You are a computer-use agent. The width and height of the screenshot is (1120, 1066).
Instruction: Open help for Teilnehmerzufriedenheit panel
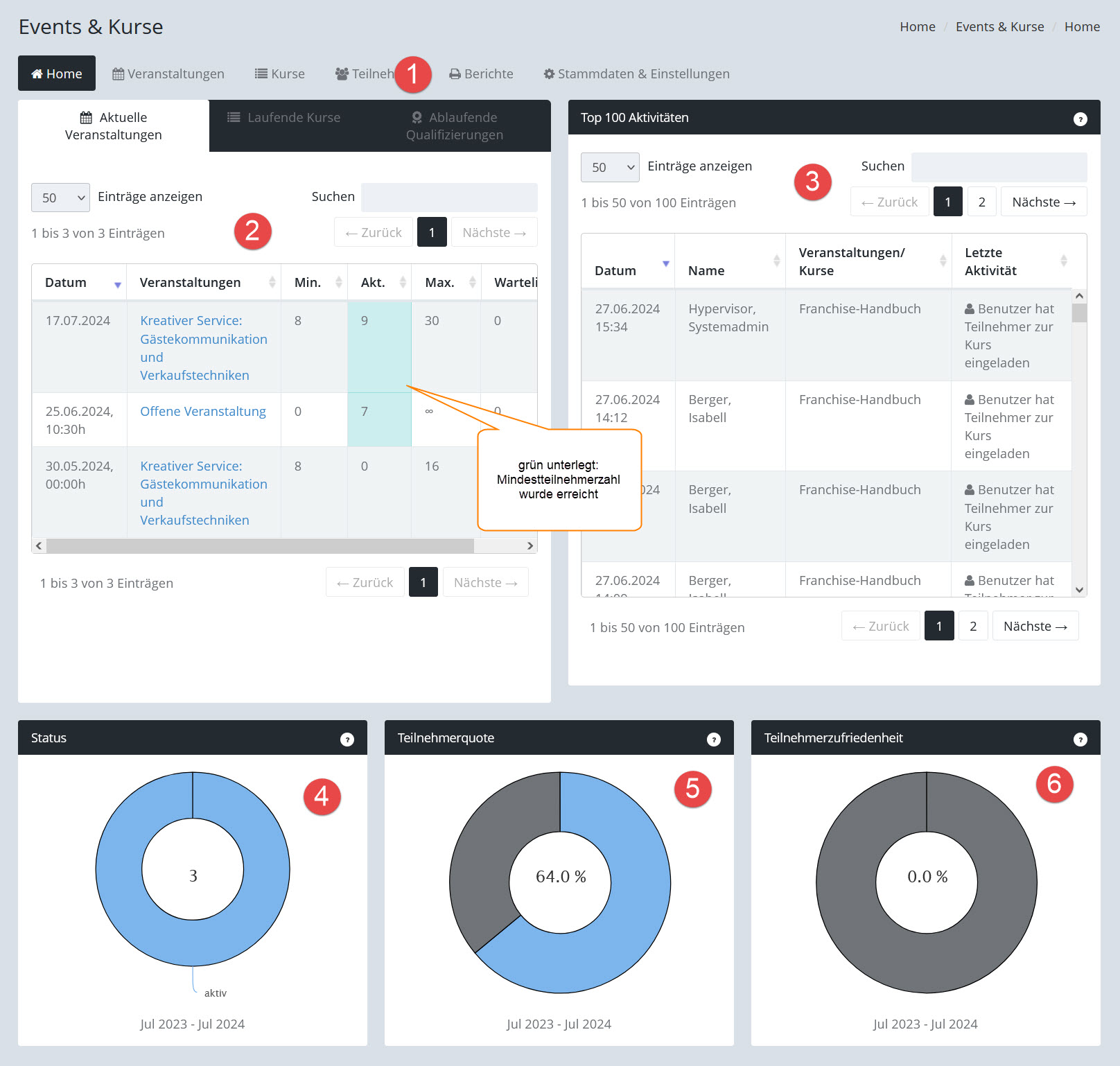tap(1080, 740)
